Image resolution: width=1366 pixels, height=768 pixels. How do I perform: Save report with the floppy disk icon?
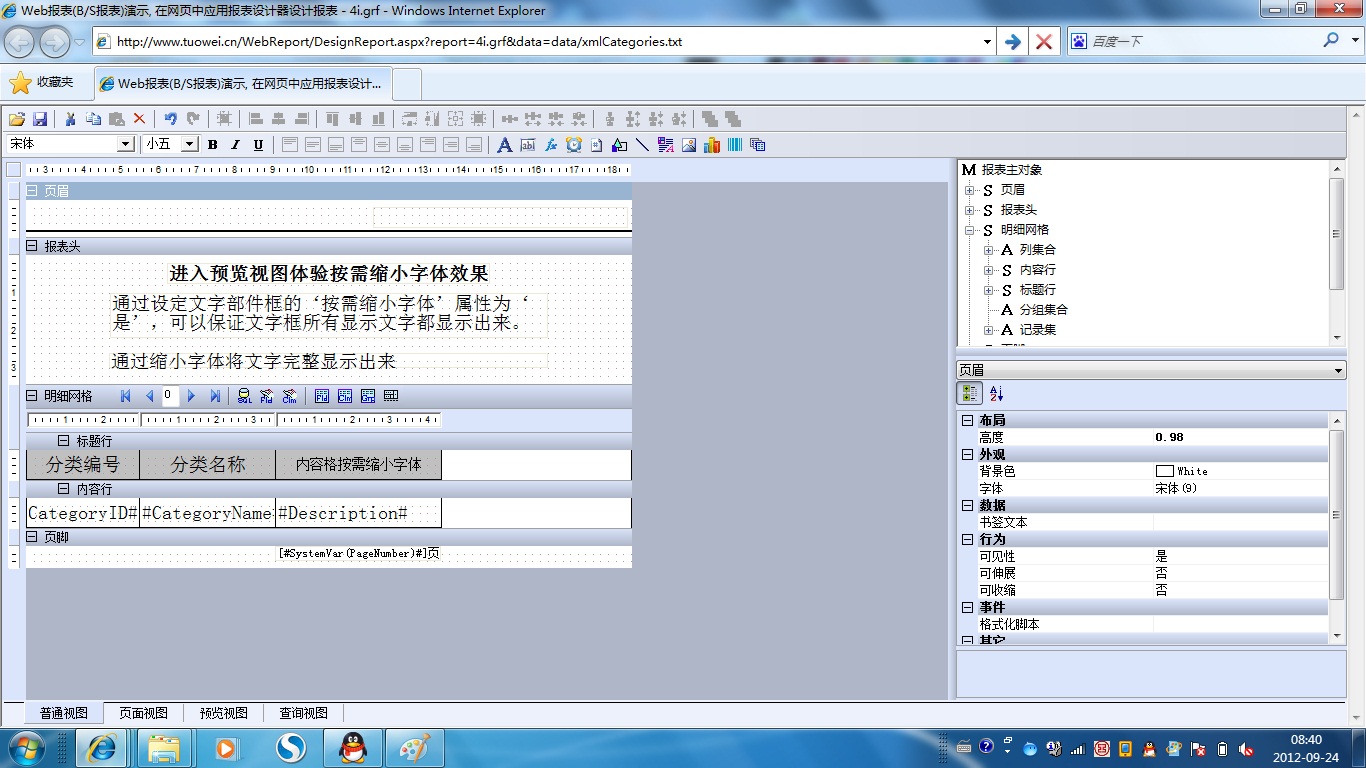tap(40, 119)
